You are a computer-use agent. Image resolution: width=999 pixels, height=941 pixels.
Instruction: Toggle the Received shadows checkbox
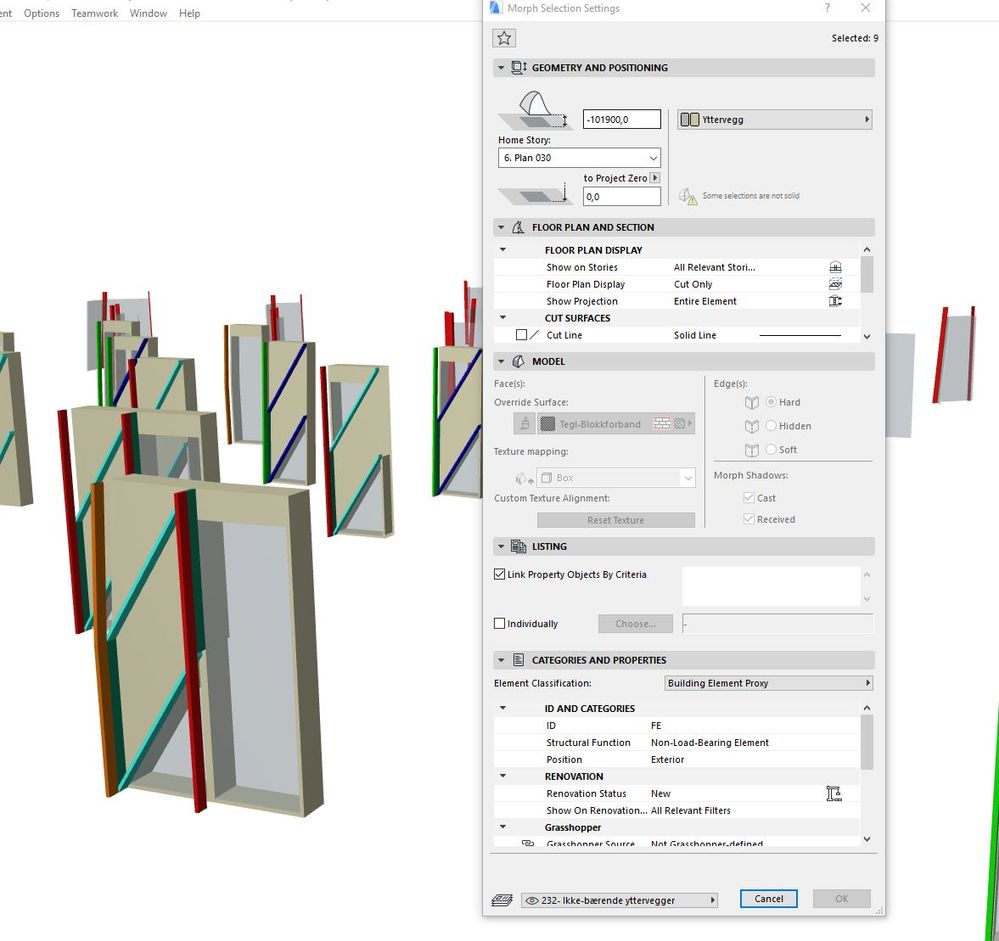tap(749, 519)
